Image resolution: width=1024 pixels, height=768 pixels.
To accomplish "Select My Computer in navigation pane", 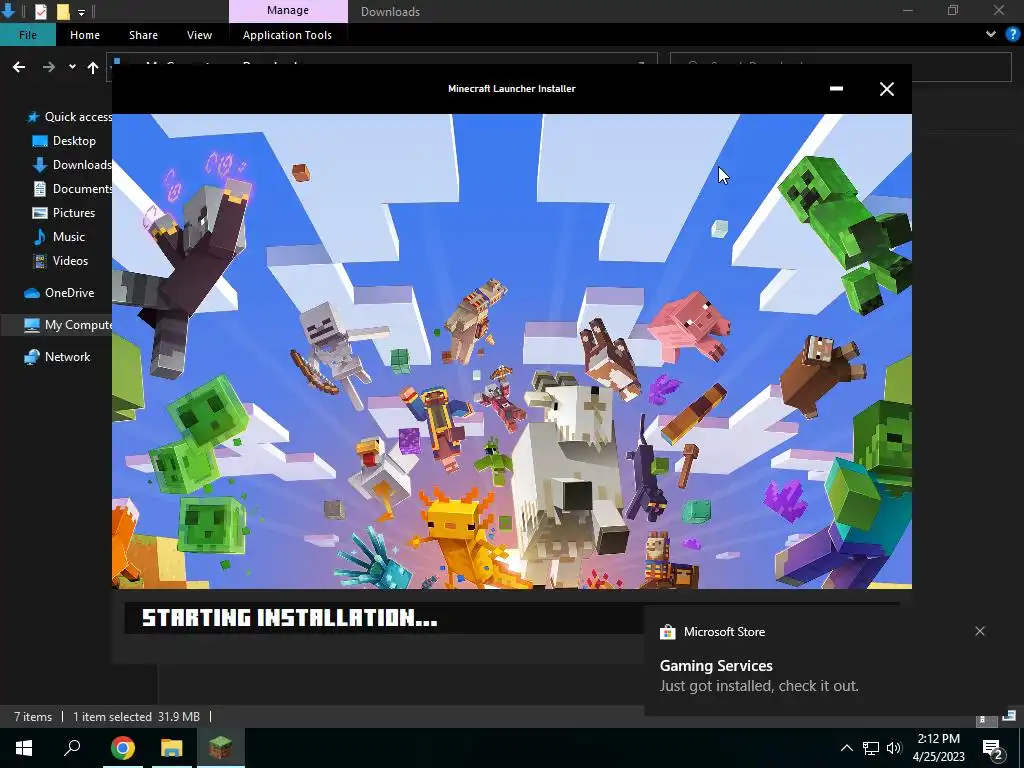I will (67, 325).
